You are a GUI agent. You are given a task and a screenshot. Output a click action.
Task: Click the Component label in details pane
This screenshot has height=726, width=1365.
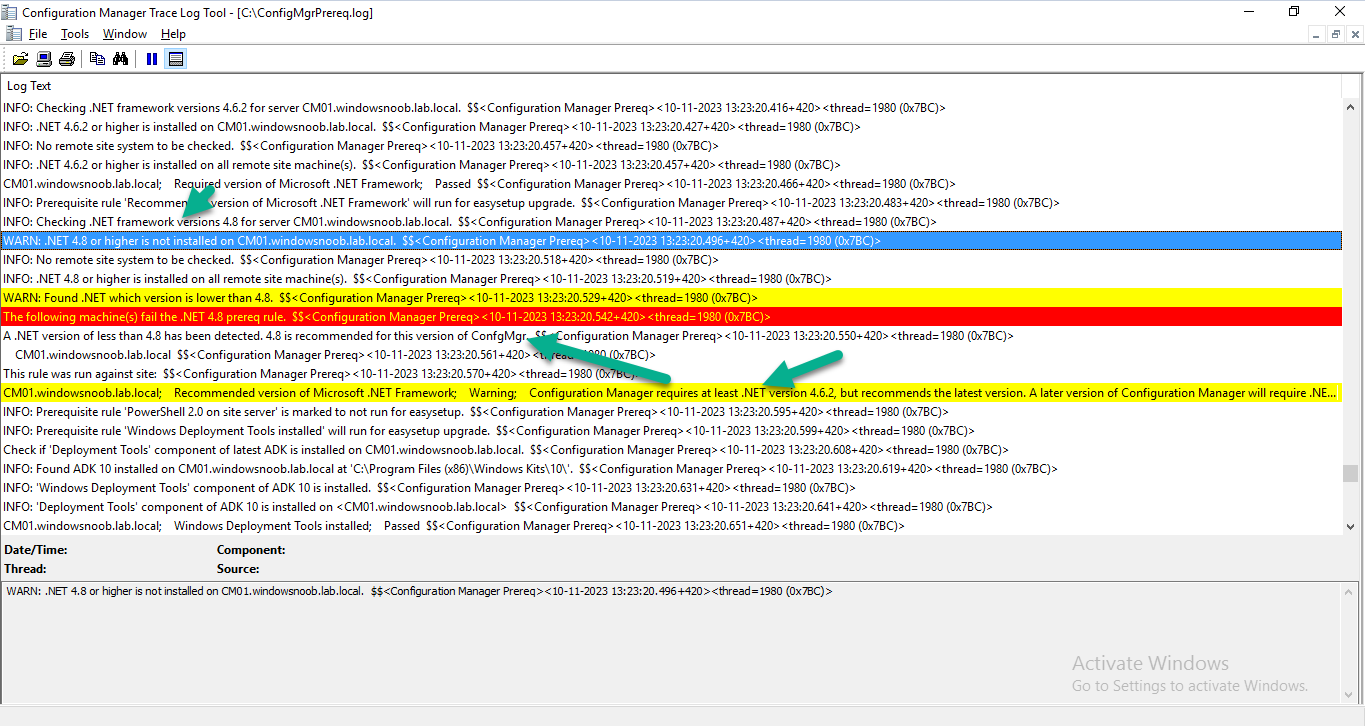(251, 550)
